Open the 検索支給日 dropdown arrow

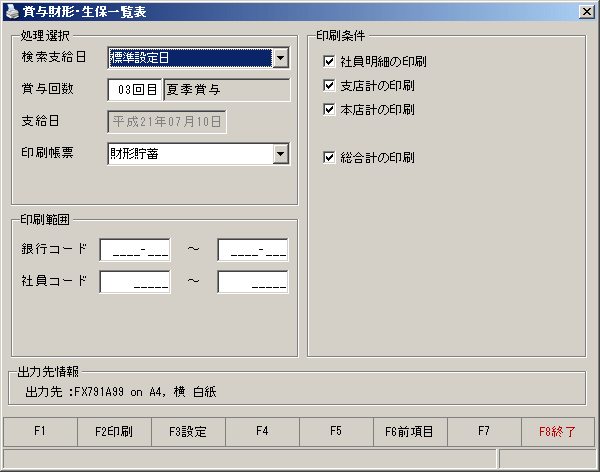coord(281,58)
